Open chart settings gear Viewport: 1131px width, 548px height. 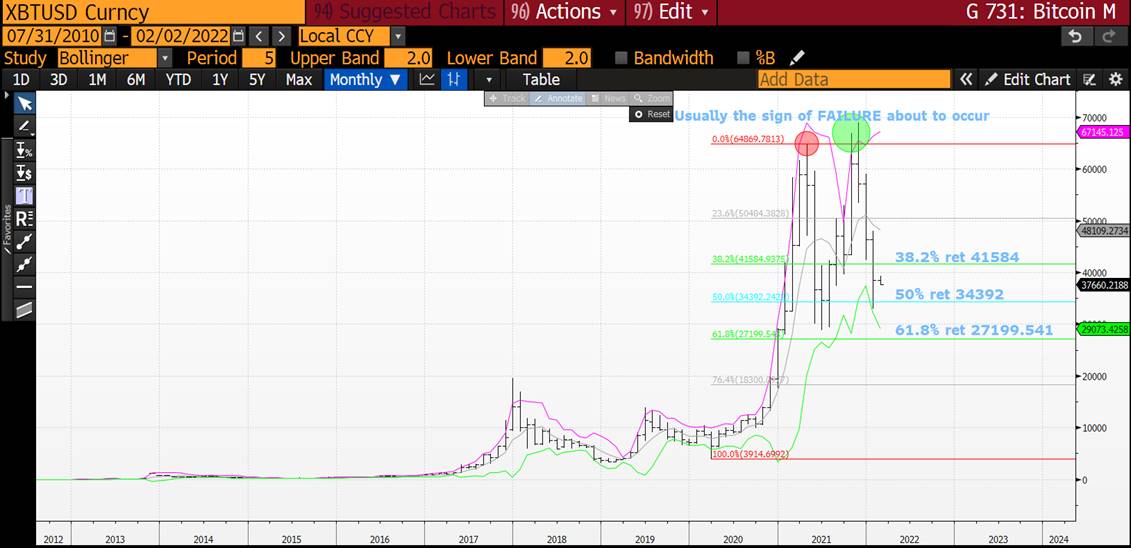(1115, 79)
